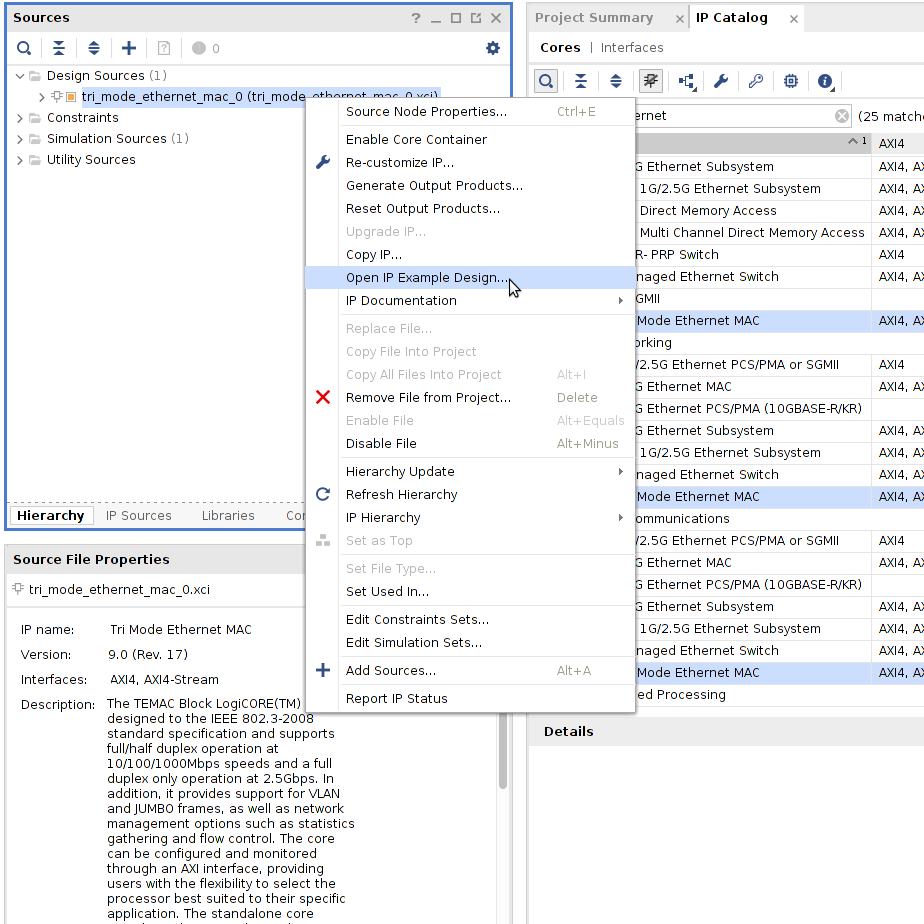This screenshot has width=924, height=924.
Task: Close the IP Catalog tab
Action: click(x=794, y=19)
